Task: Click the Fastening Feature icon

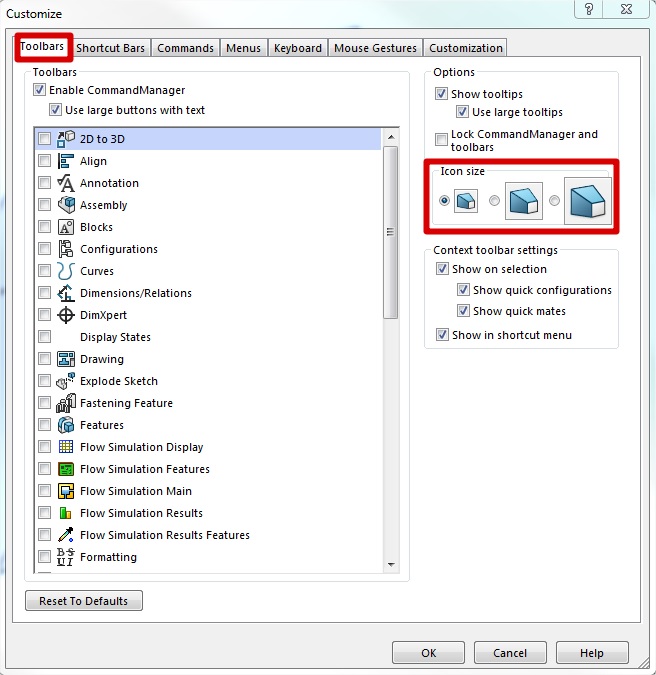Action: tap(66, 403)
